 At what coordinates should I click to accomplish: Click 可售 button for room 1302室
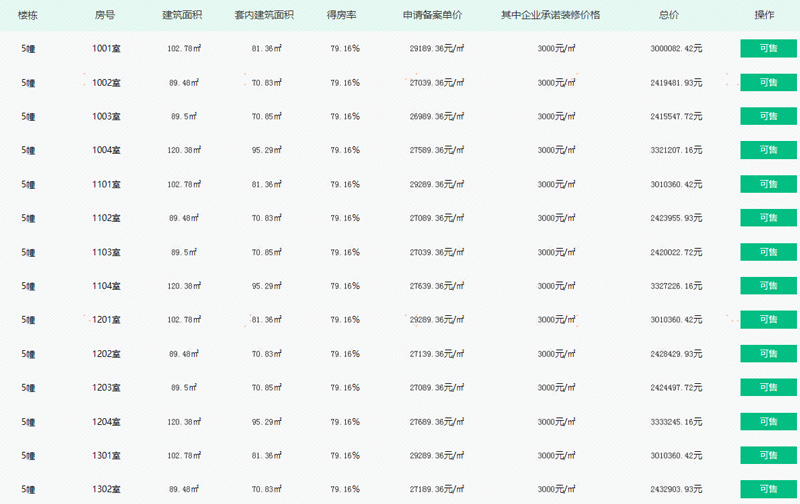(768, 489)
